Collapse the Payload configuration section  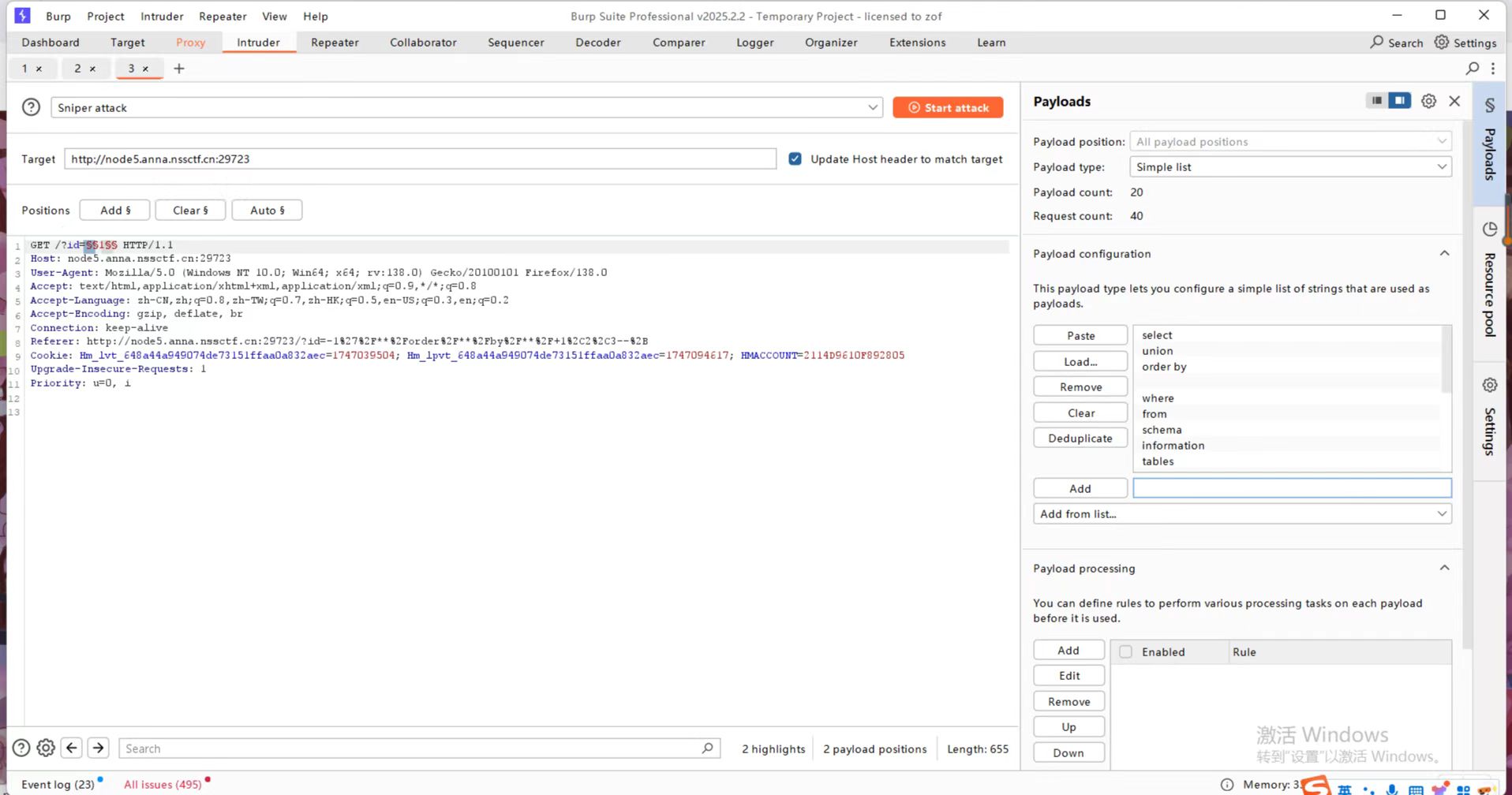[1444, 253]
